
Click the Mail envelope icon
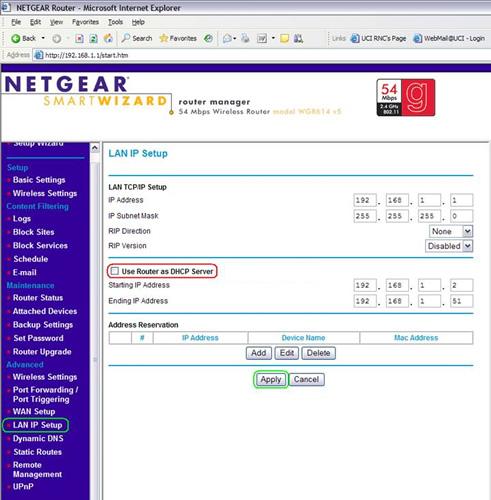(227, 39)
